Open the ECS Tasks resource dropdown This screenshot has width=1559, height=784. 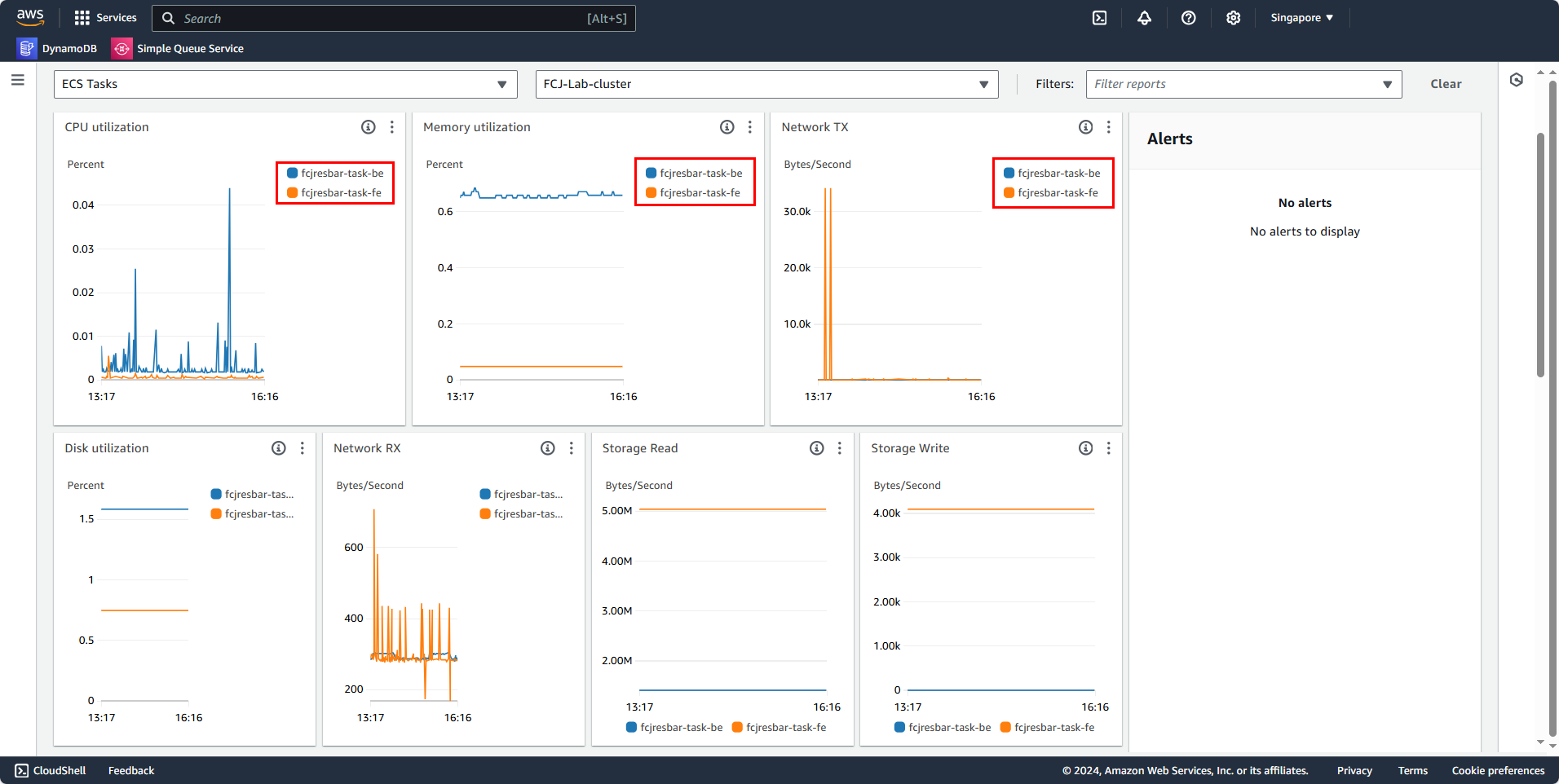285,84
